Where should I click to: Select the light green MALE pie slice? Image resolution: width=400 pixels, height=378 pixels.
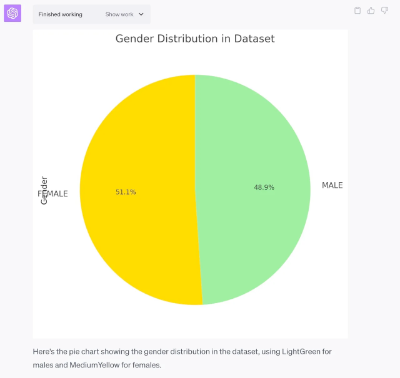pos(253,190)
